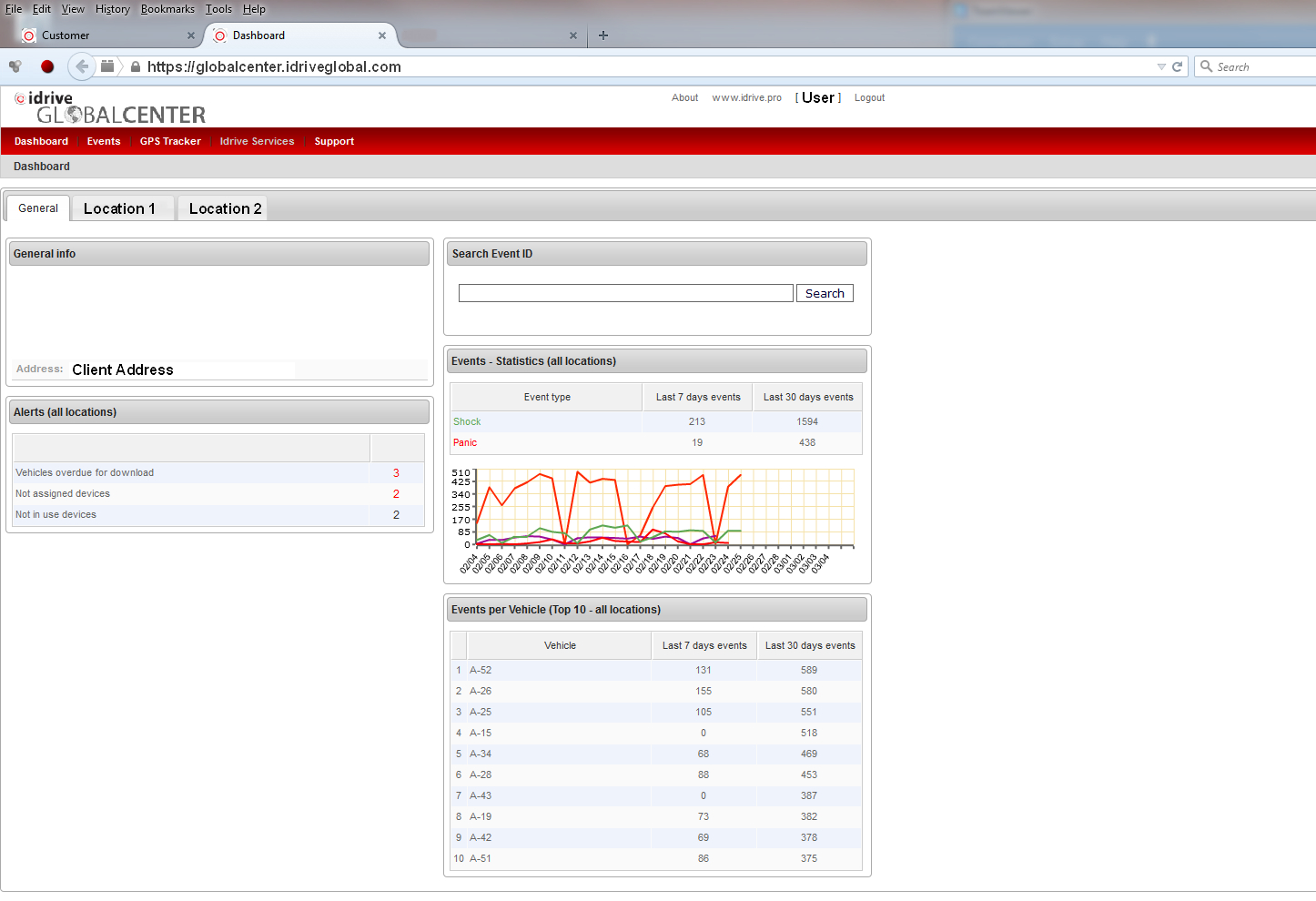Reload the page with the refresh icon
This screenshot has height=901, width=1316.
pyautogui.click(x=1177, y=66)
